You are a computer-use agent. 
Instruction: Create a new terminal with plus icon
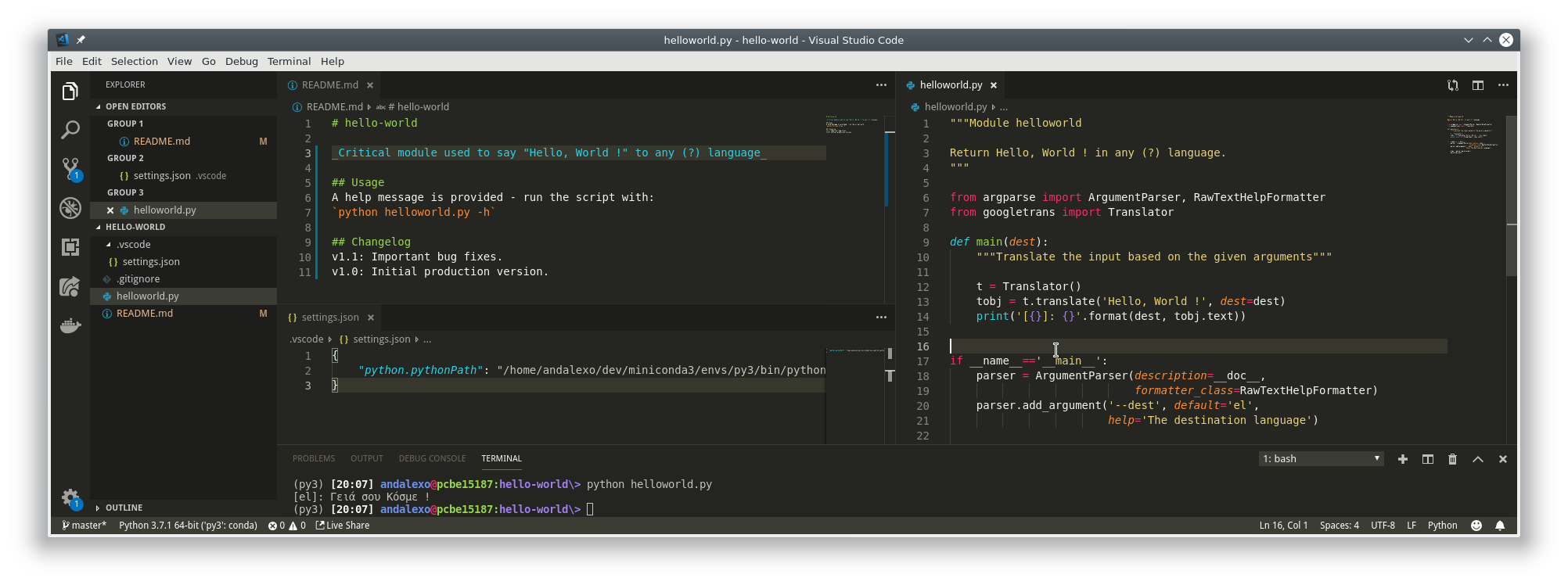(x=1403, y=459)
